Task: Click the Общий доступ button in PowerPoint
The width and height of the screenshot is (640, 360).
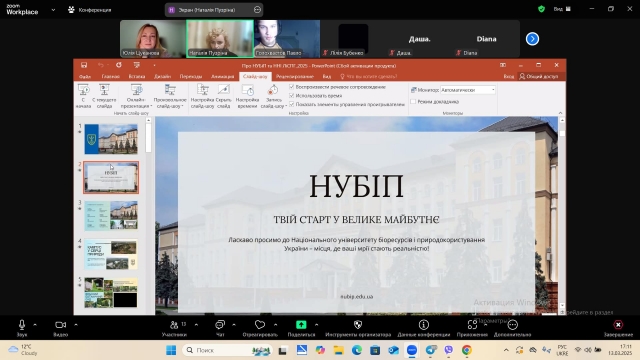Action: [538, 76]
